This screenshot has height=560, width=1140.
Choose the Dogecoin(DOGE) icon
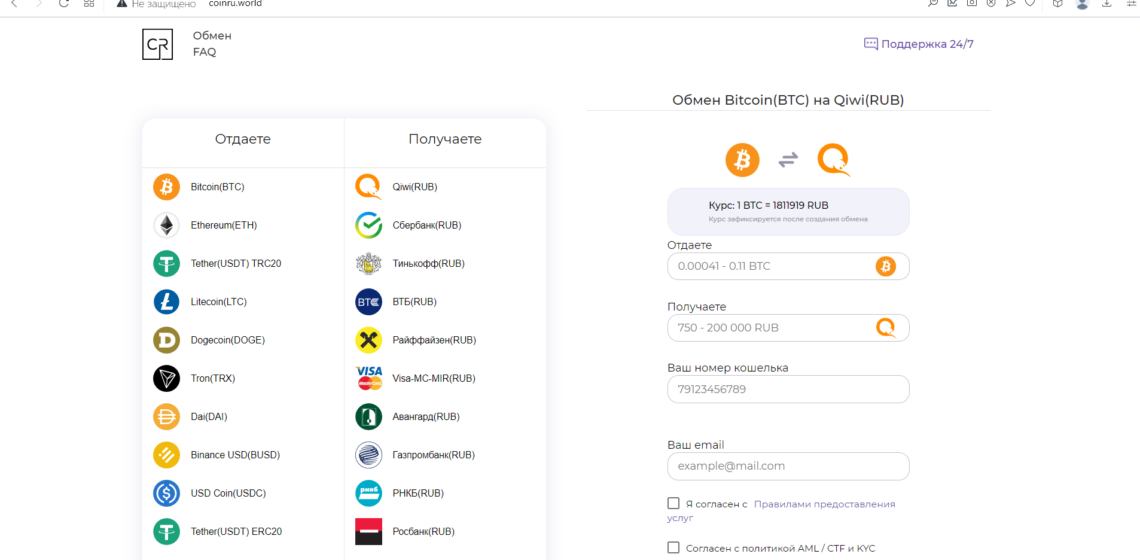point(166,340)
